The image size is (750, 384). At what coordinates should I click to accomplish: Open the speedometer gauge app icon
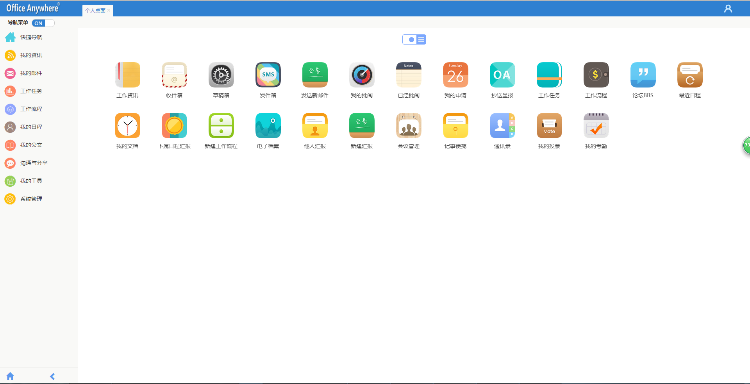point(362,75)
